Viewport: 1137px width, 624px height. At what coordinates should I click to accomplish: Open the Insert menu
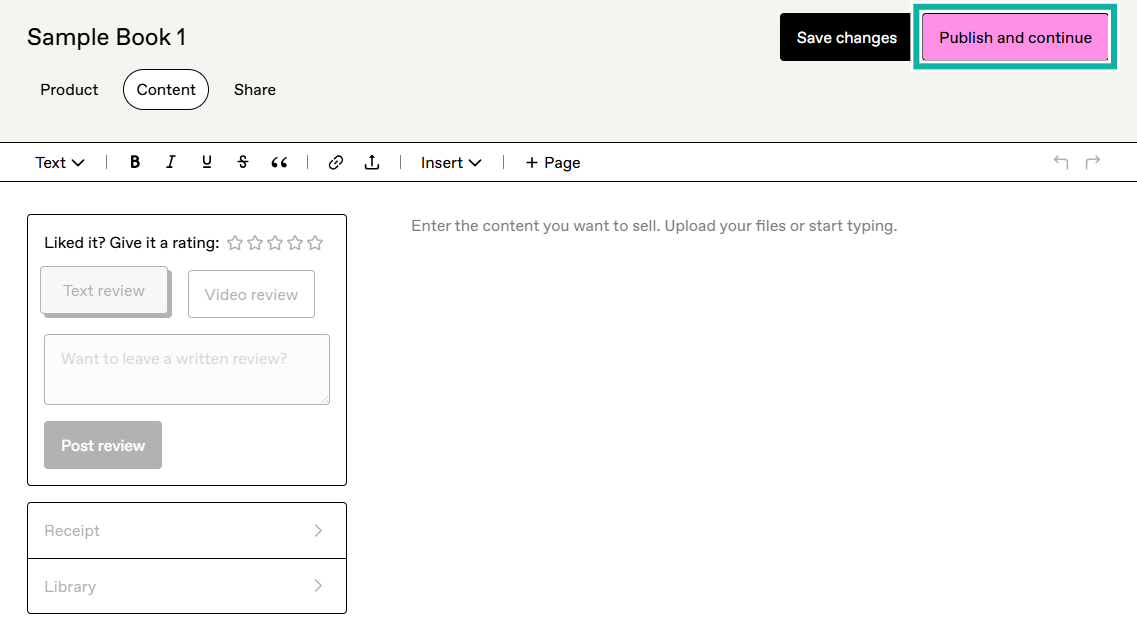click(449, 162)
